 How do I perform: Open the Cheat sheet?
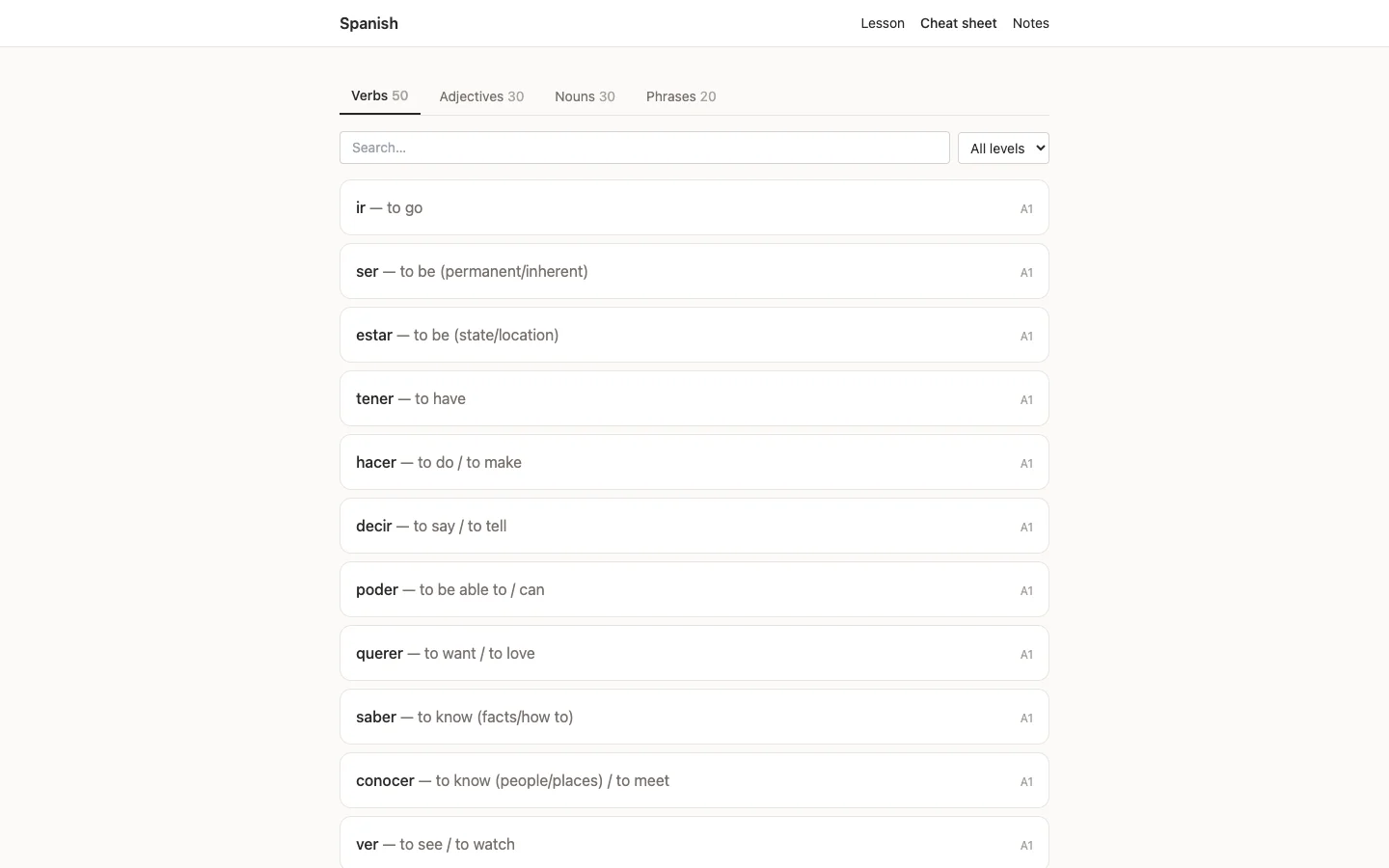(958, 23)
